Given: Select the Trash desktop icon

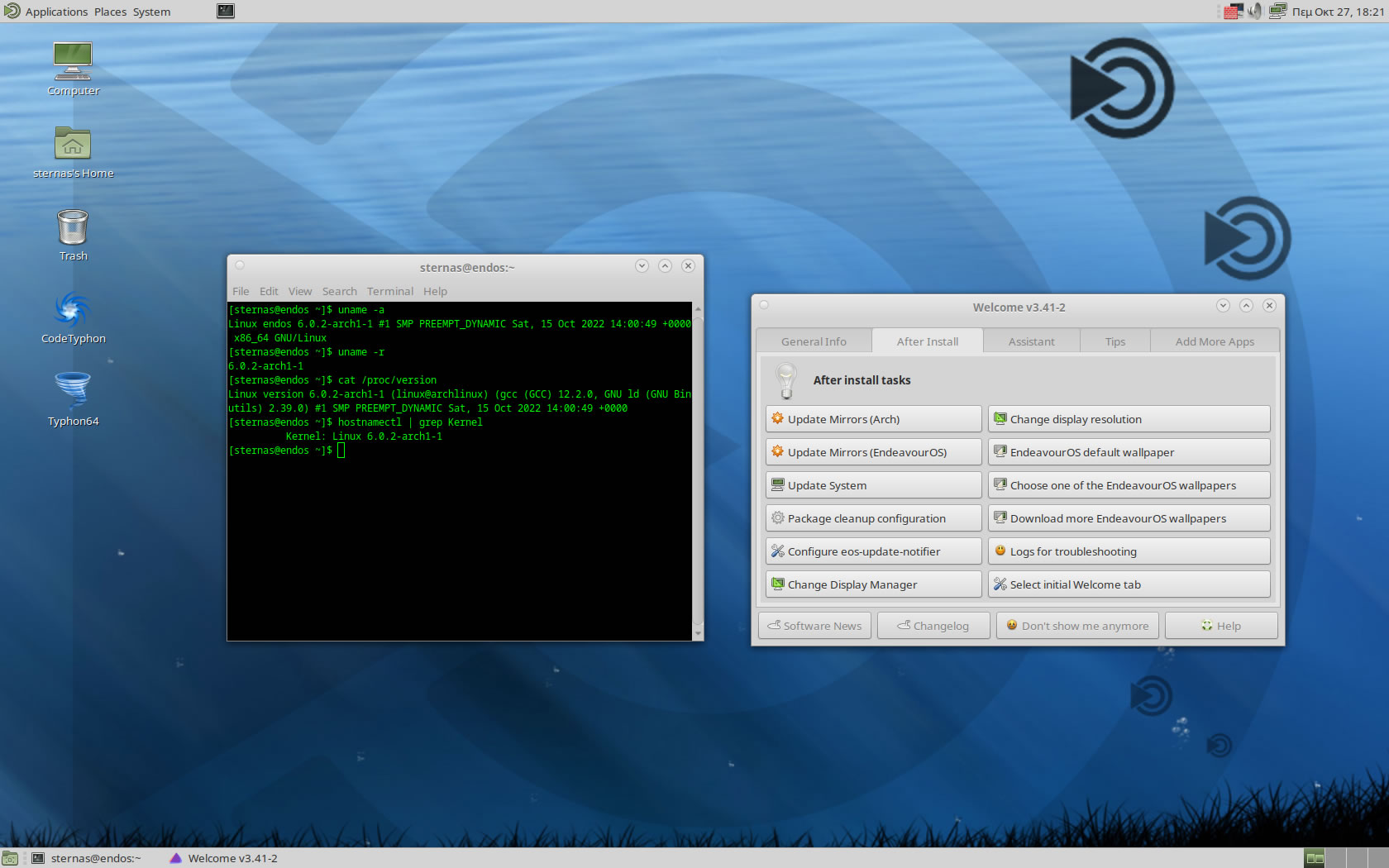Looking at the screenshot, I should pos(73,235).
